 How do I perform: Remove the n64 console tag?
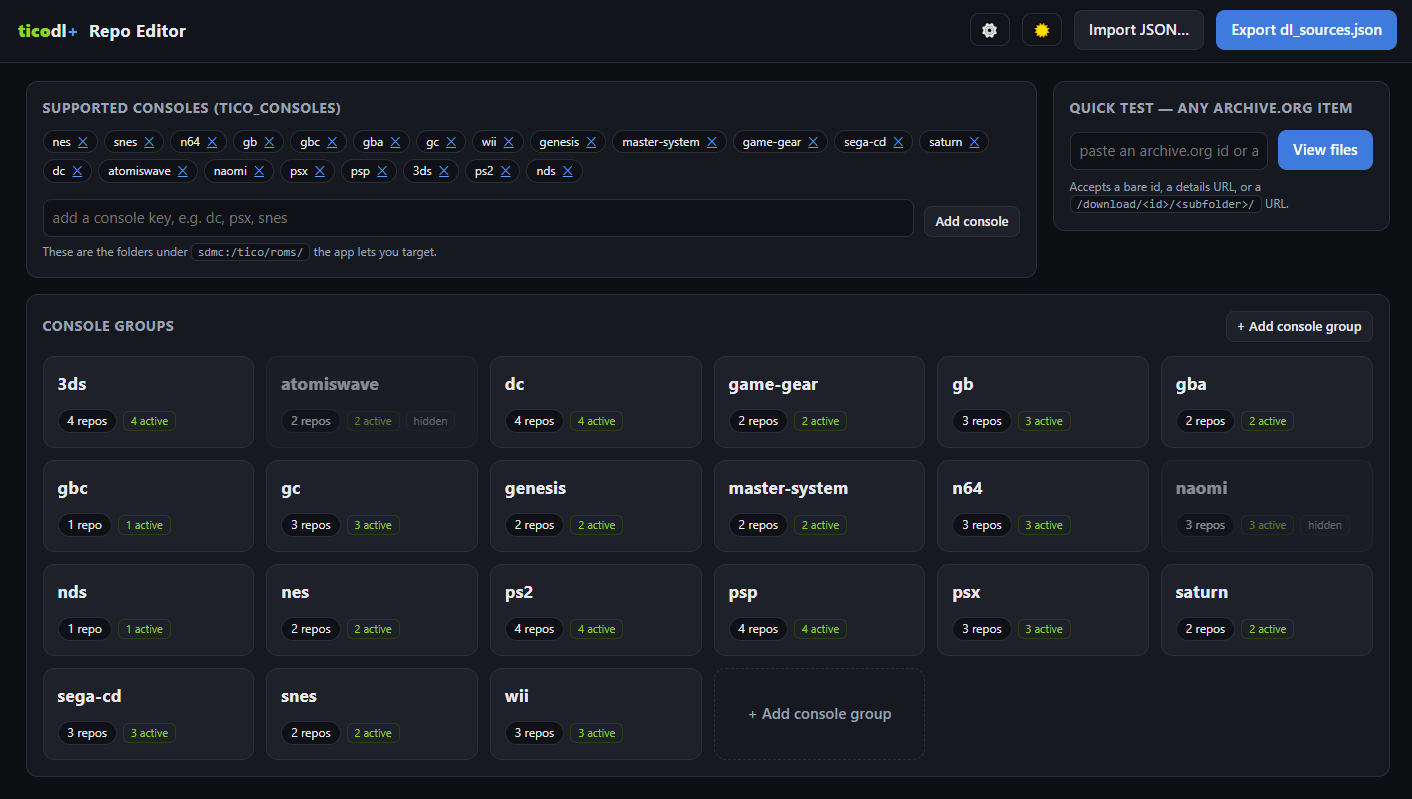click(212, 142)
